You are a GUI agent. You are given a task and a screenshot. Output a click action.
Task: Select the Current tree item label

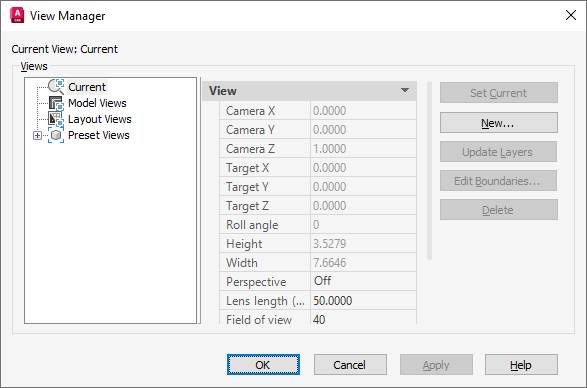pos(87,87)
